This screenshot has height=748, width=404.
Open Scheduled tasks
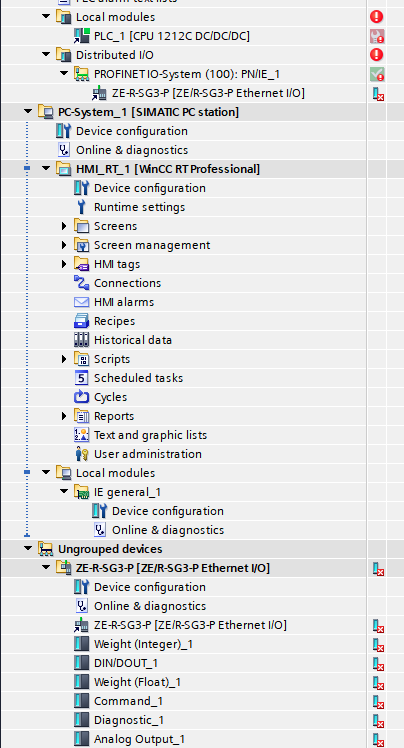(x=138, y=378)
